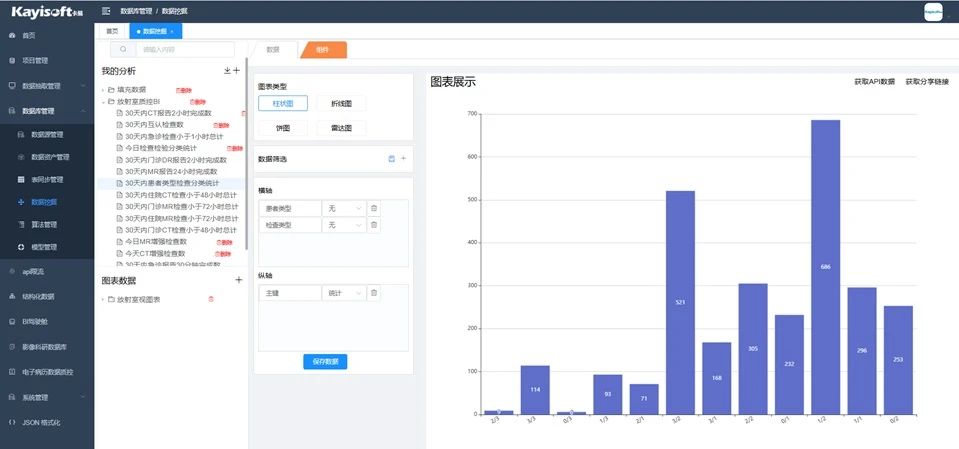Open the dropdown next to 患者类型
The width and height of the screenshot is (959, 449).
point(344,208)
